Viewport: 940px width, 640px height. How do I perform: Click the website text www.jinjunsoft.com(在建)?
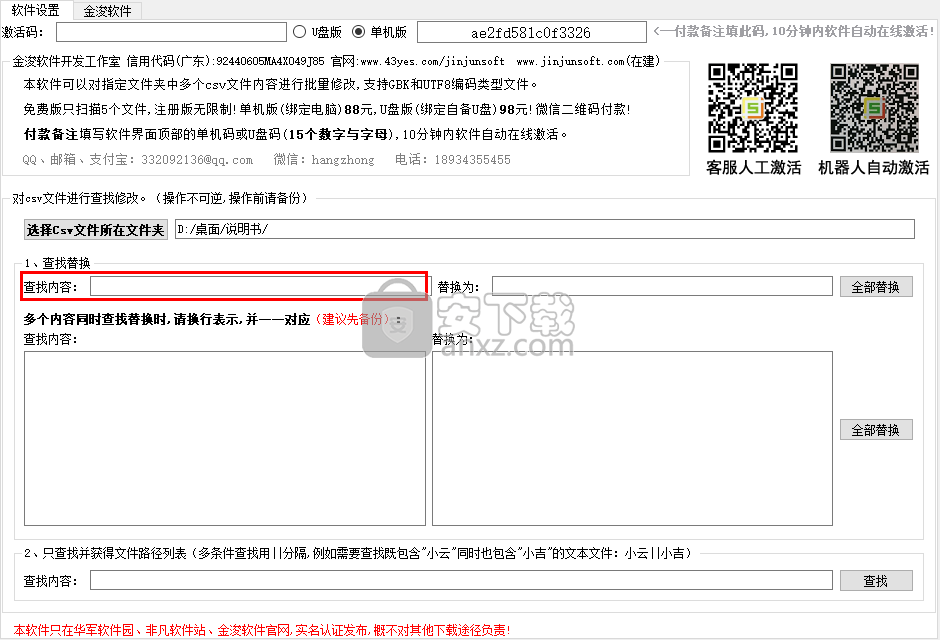click(x=588, y=61)
